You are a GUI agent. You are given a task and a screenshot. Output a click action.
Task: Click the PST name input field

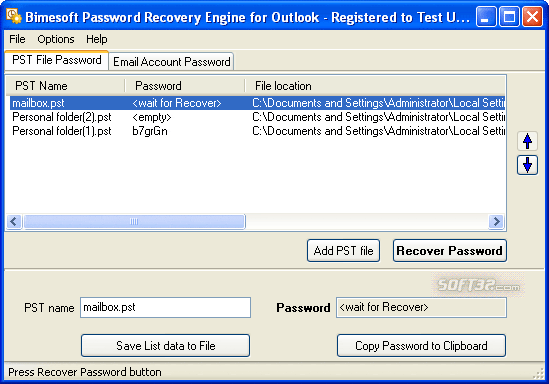[x=165, y=307]
